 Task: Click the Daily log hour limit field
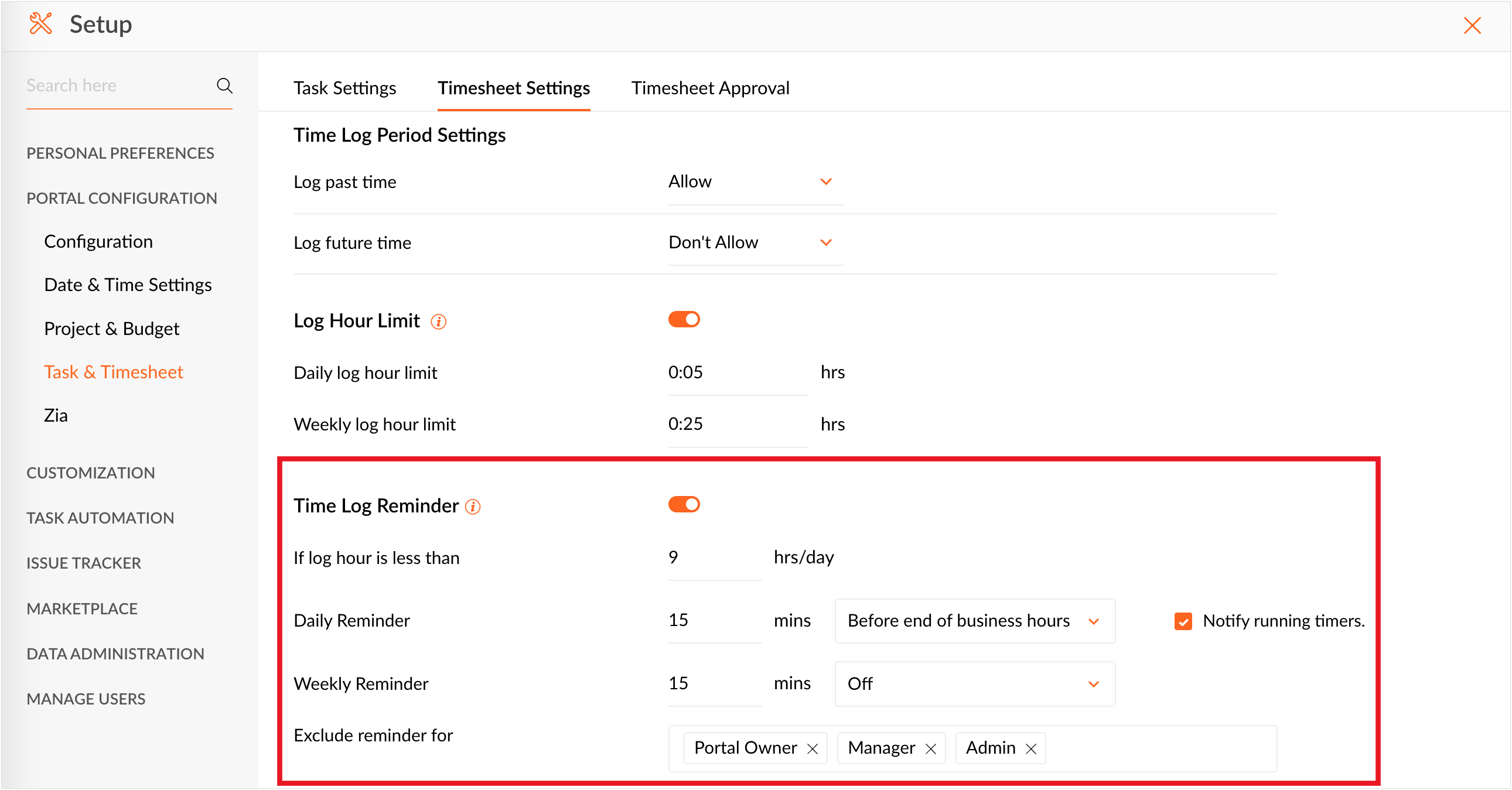pyautogui.click(x=737, y=372)
